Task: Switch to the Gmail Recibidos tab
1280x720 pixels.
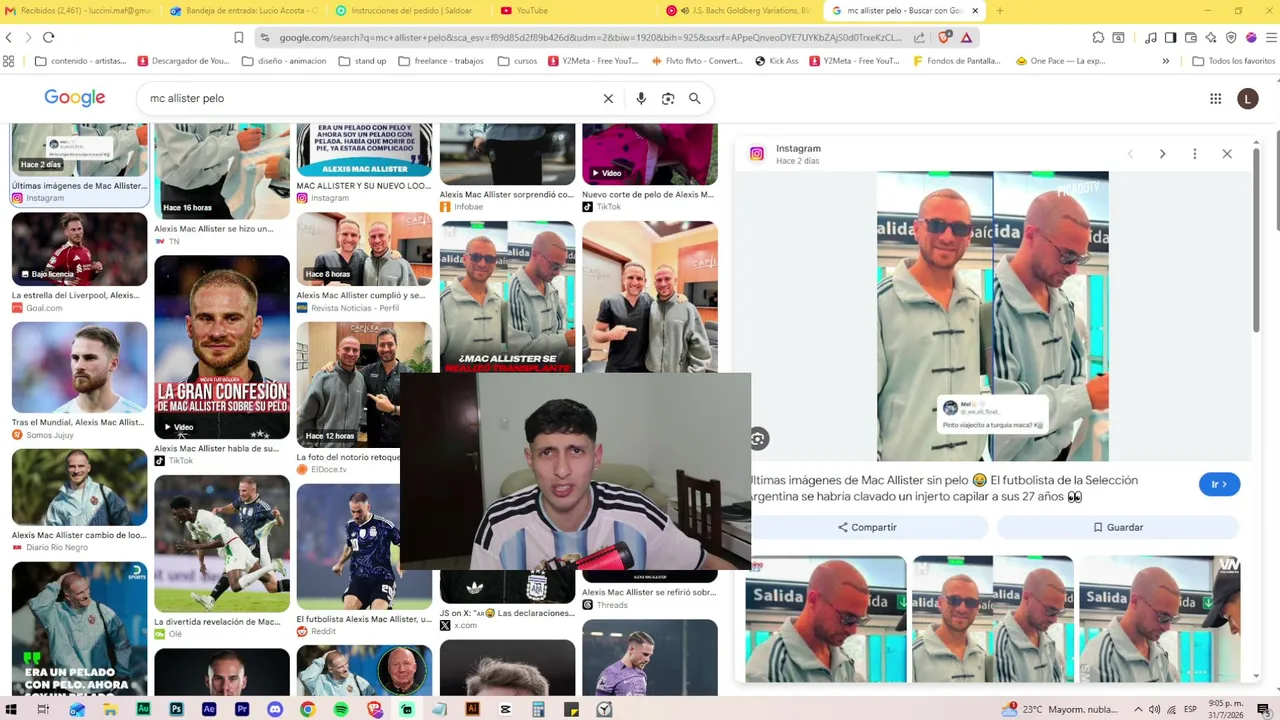Action: (x=78, y=11)
